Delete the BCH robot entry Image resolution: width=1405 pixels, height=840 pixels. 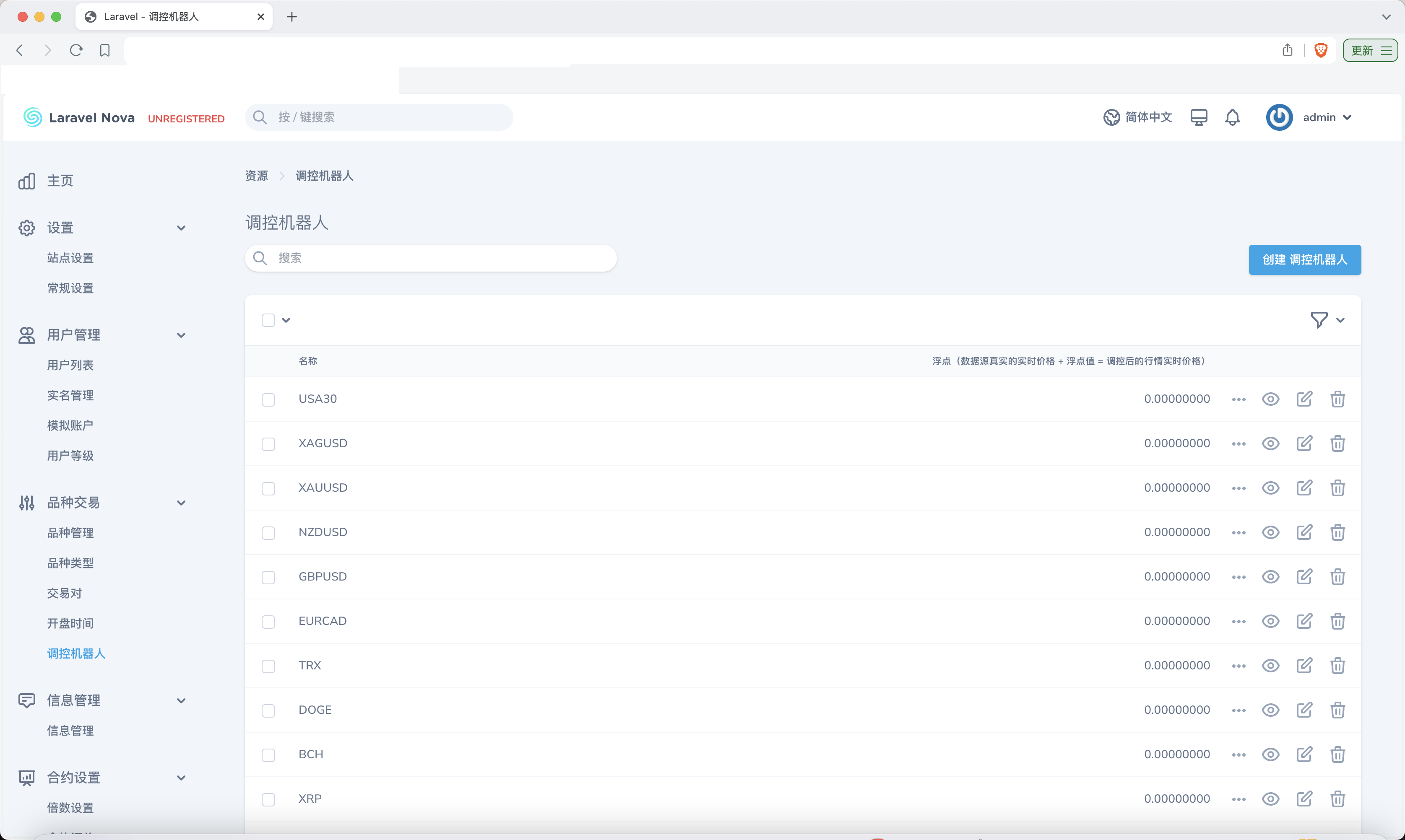click(x=1337, y=754)
